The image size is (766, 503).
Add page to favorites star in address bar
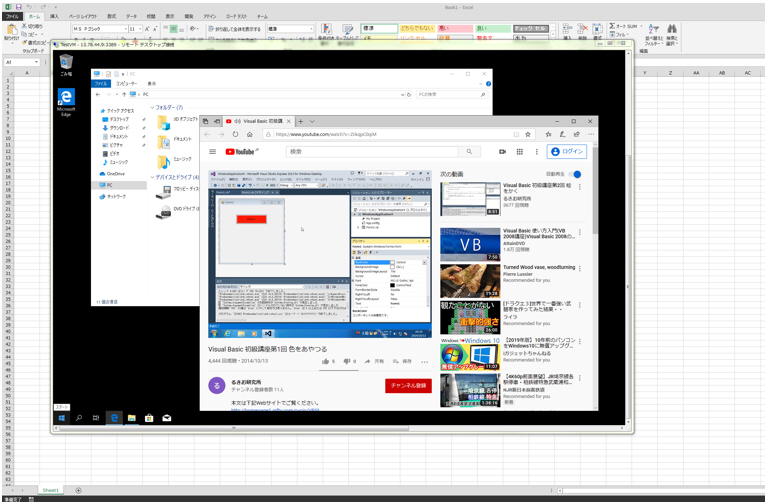pyautogui.click(x=528, y=134)
